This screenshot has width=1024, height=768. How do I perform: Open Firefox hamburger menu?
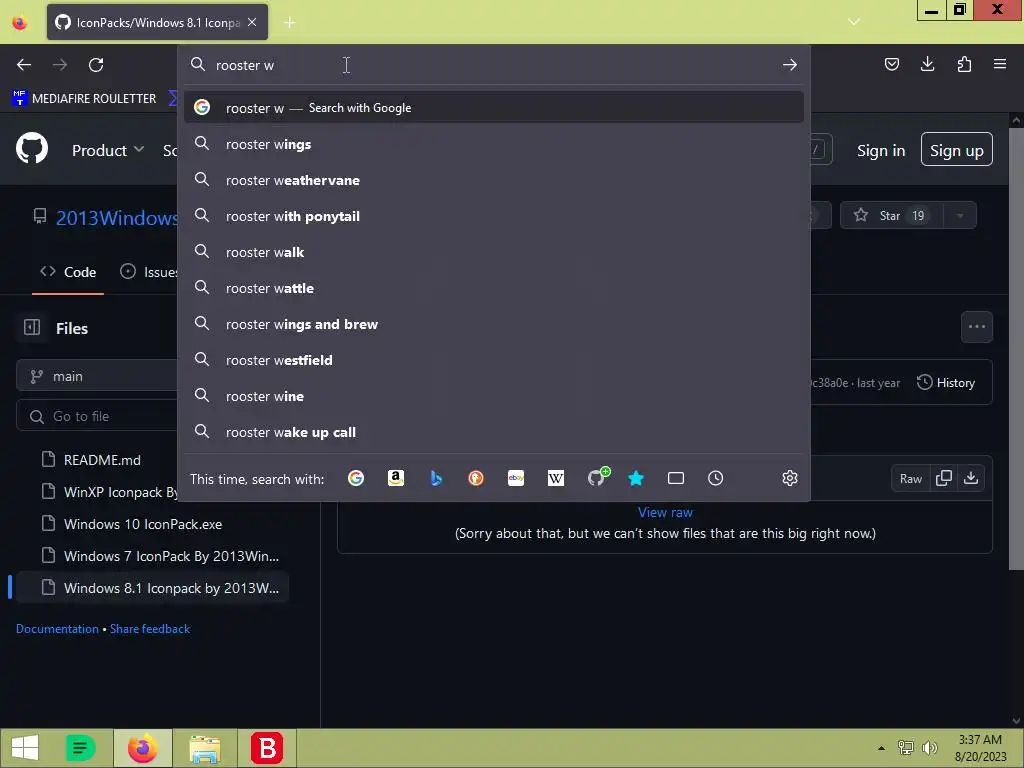(x=1000, y=64)
